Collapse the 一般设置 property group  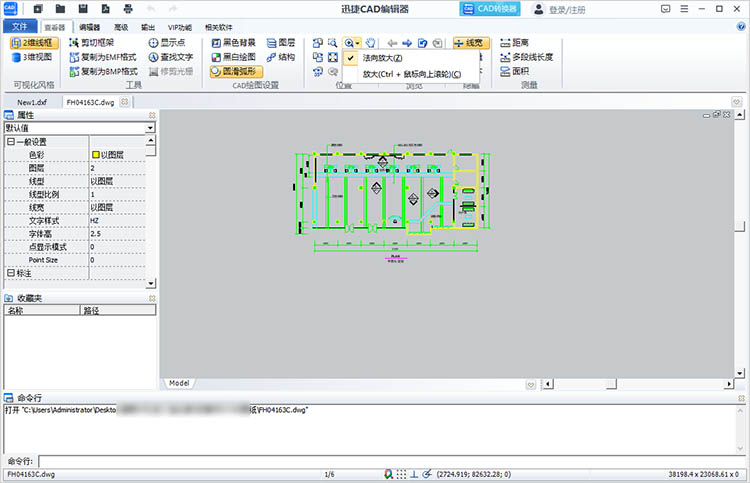coord(10,142)
